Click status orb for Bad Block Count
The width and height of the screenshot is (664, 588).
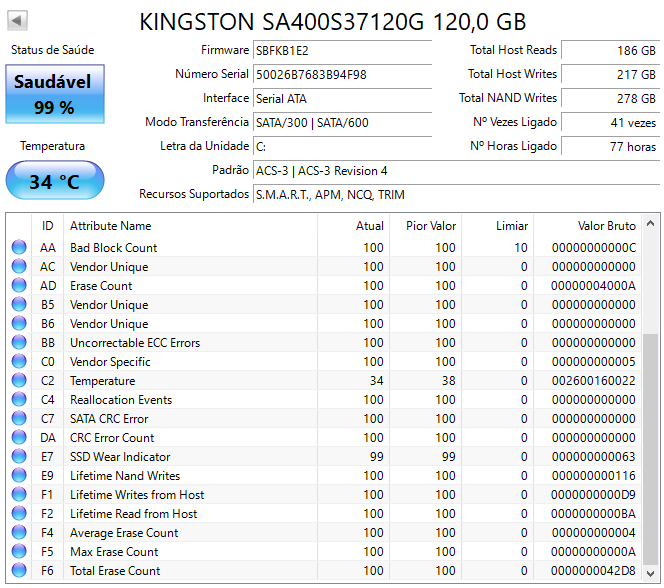point(19,247)
